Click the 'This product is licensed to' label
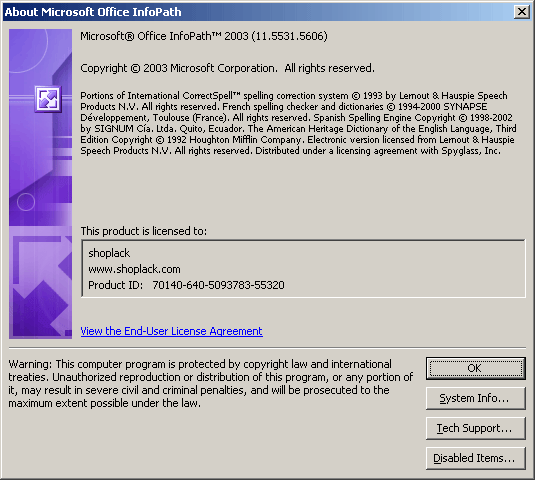Screen dimensions: 535x480 click(x=144, y=231)
